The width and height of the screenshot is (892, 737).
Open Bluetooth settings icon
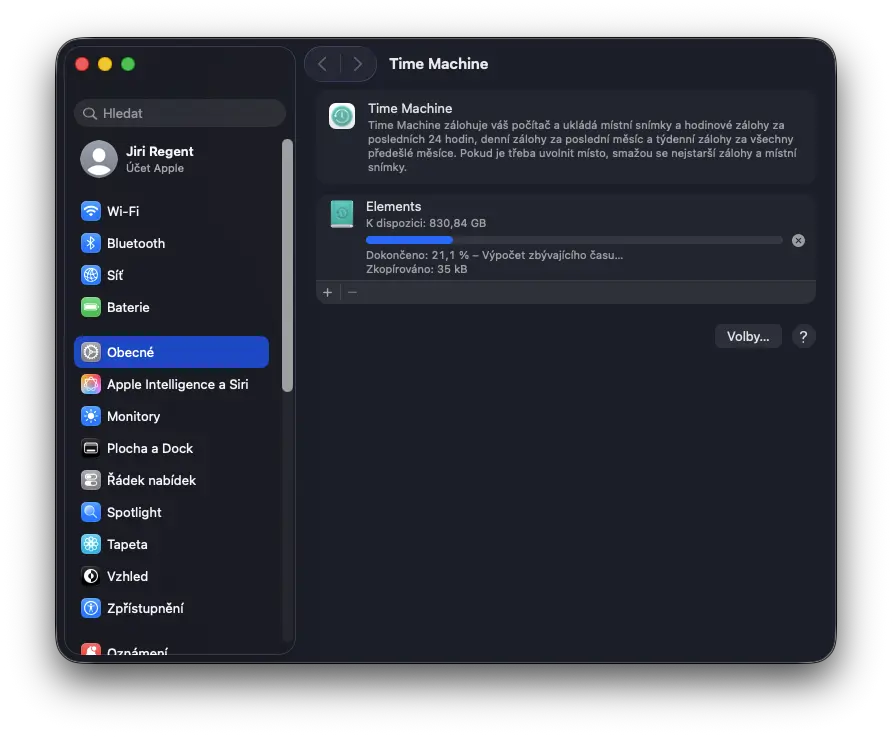pos(91,243)
